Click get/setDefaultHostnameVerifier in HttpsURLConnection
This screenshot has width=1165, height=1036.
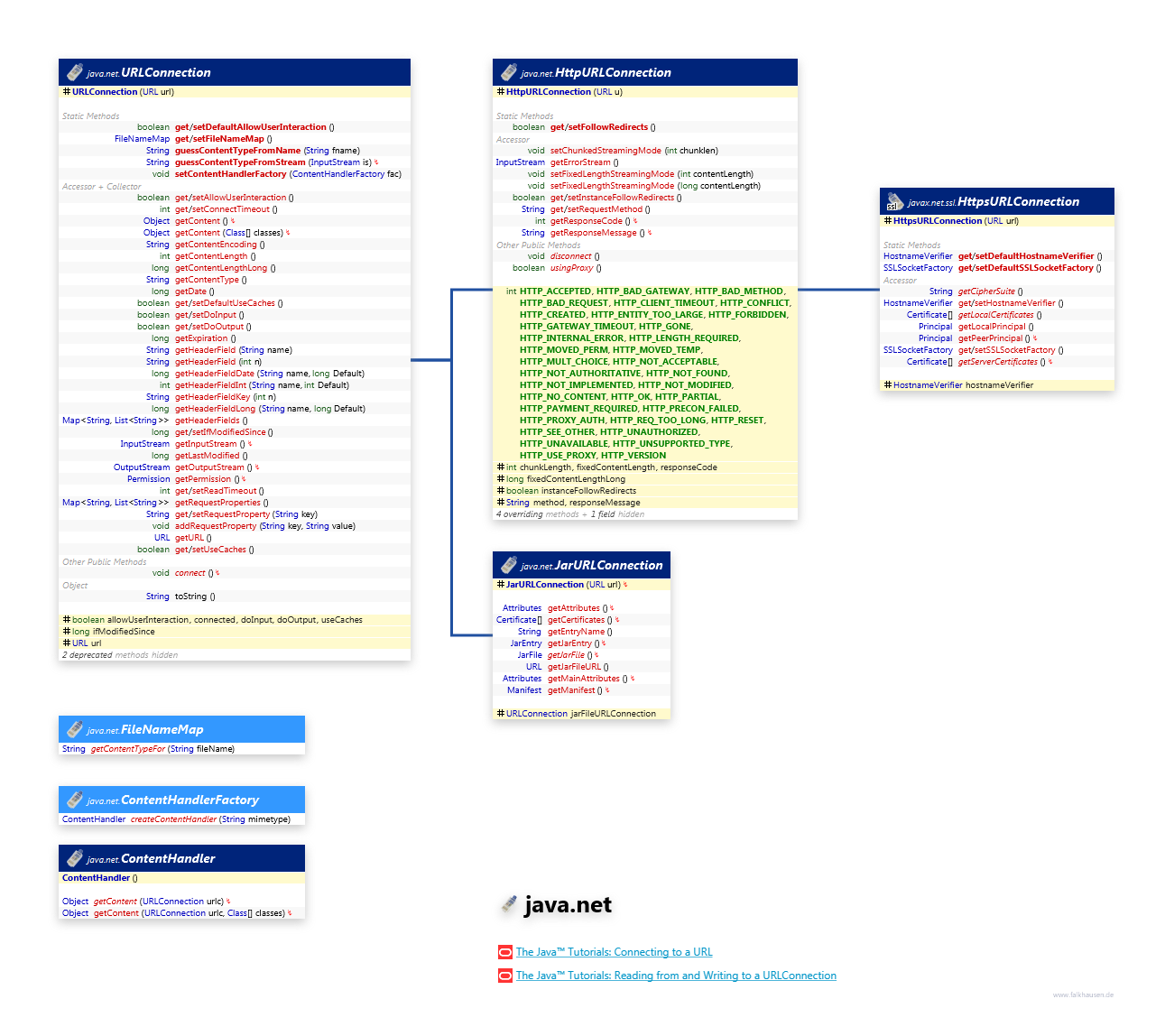click(x=1025, y=256)
